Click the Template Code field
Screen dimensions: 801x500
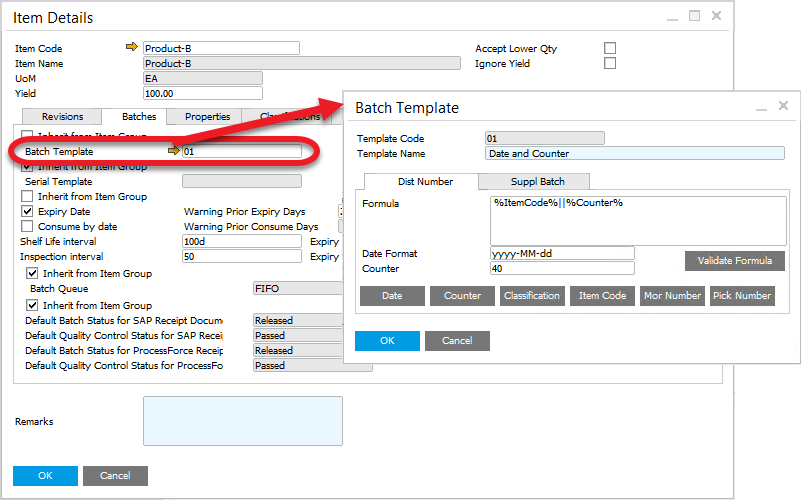coord(545,138)
